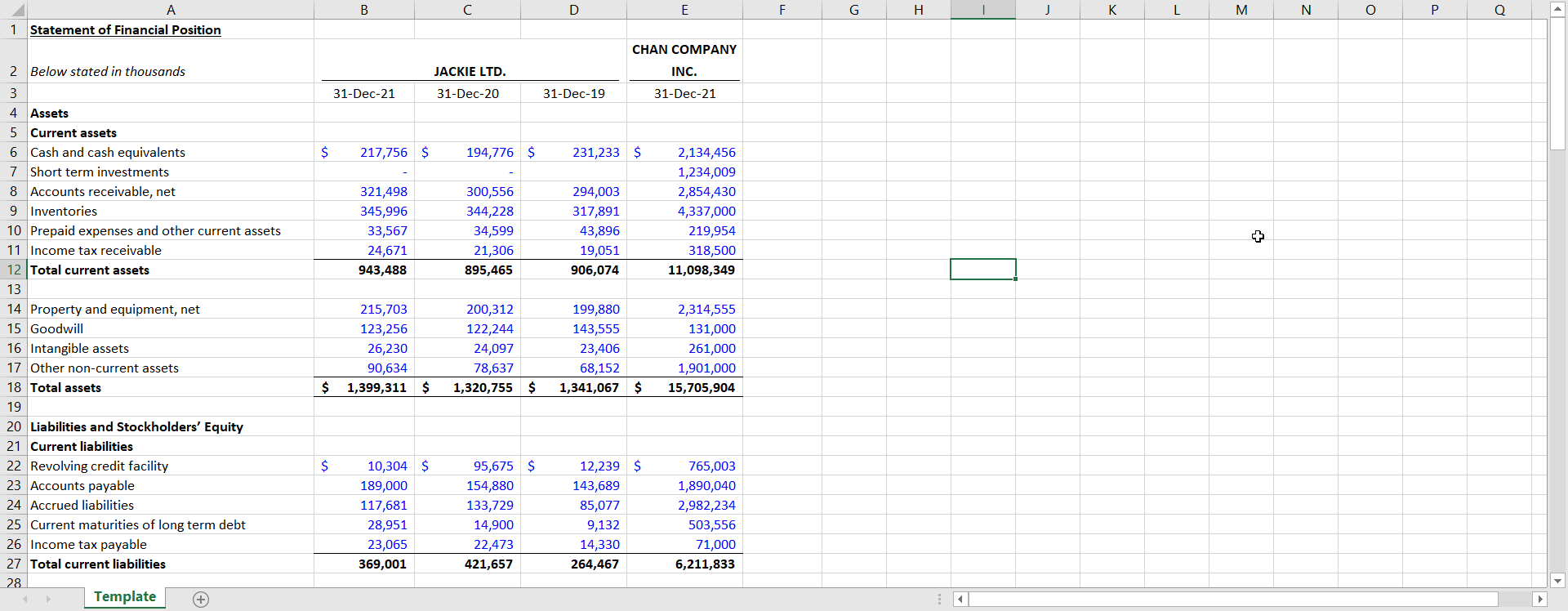Click the CHAN COMPANY INC. header cell
This screenshot has height=611, width=1568.
684,60
